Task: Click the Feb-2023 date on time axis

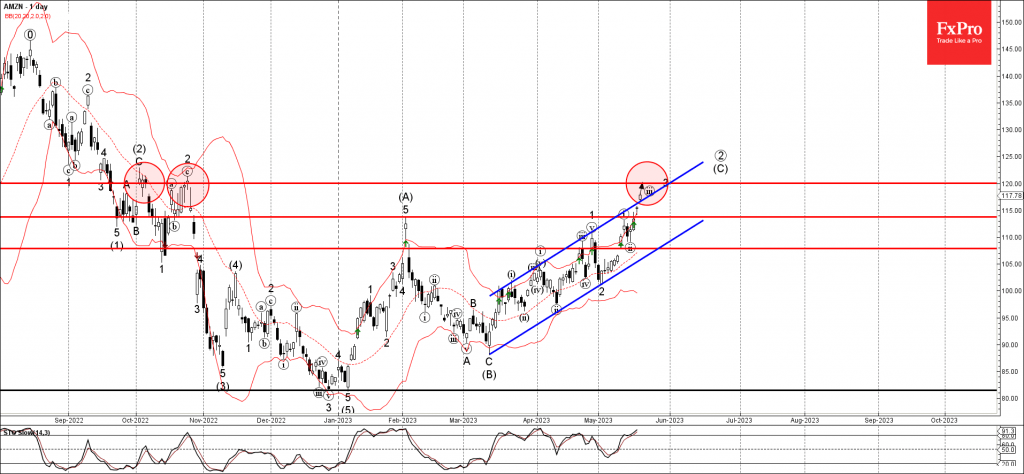Action: [403, 421]
